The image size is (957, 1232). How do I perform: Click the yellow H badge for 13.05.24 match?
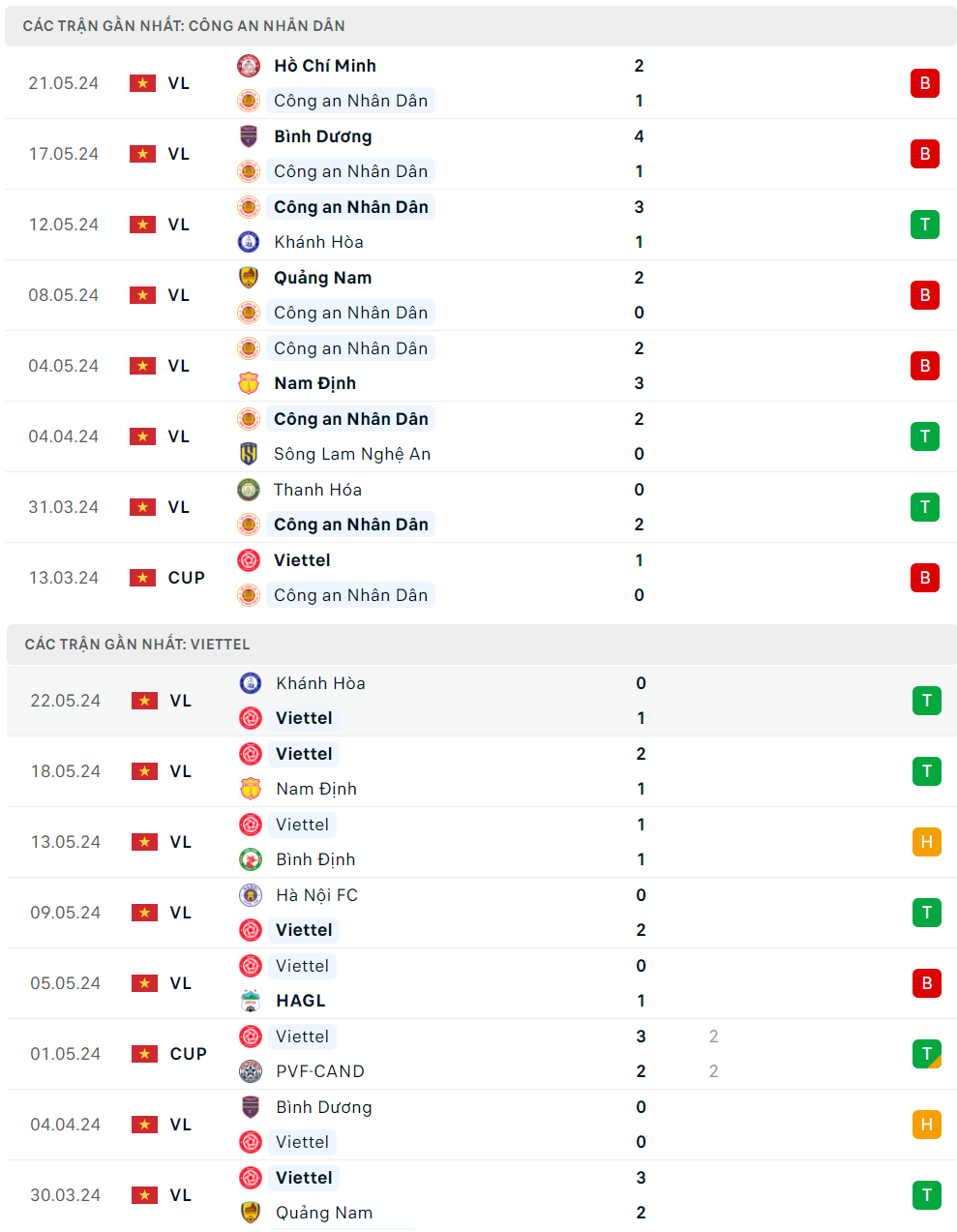pos(926,842)
